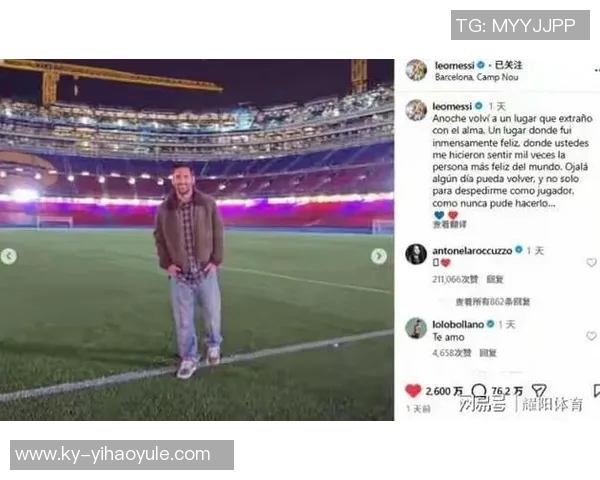The width and height of the screenshot is (600, 480).
Task: Expand caption translation 查看翻译
Action: point(449,224)
